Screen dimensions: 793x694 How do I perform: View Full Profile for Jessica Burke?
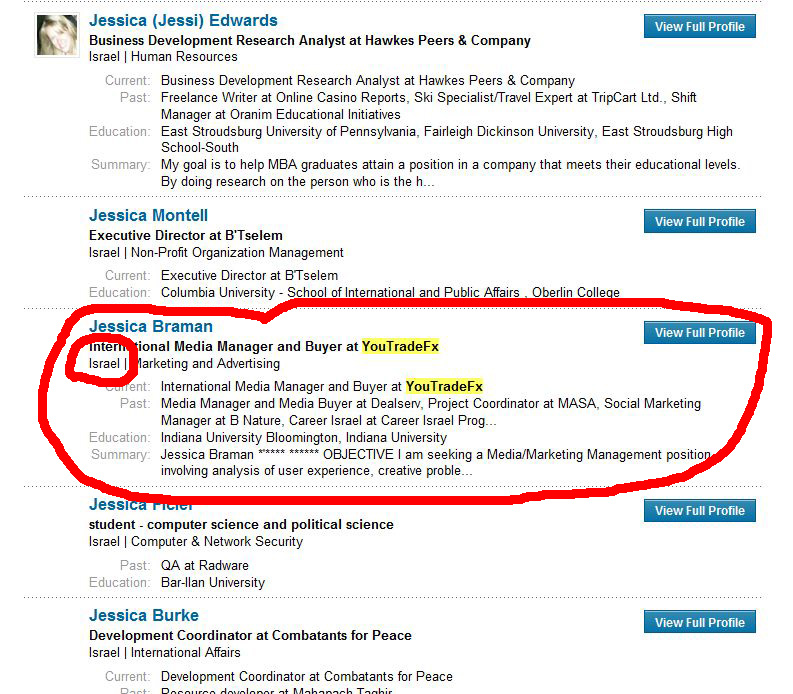pyautogui.click(x=699, y=622)
